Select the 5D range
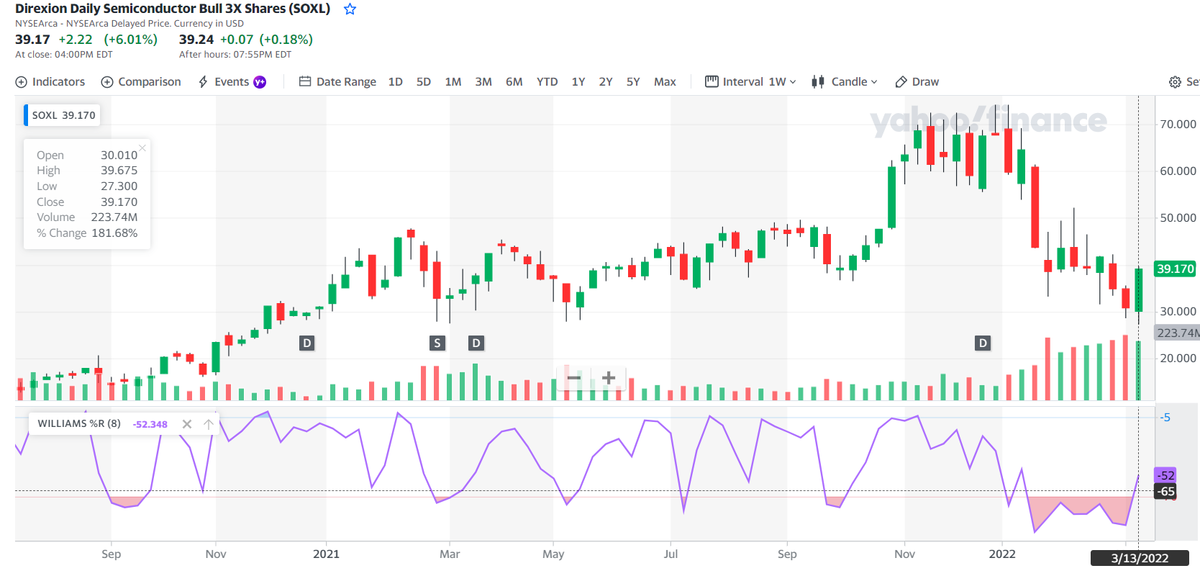 423,82
